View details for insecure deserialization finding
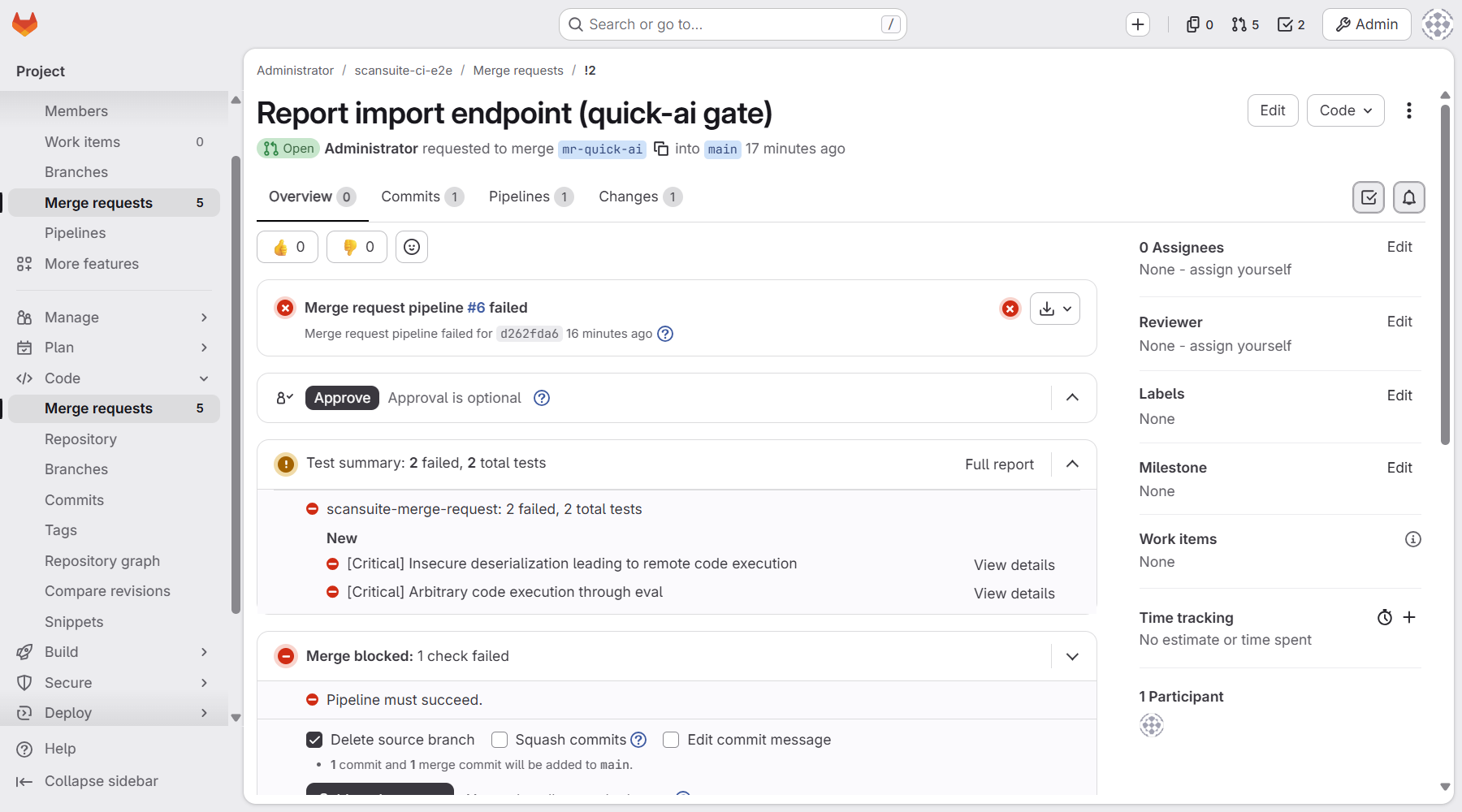 click(x=1014, y=565)
